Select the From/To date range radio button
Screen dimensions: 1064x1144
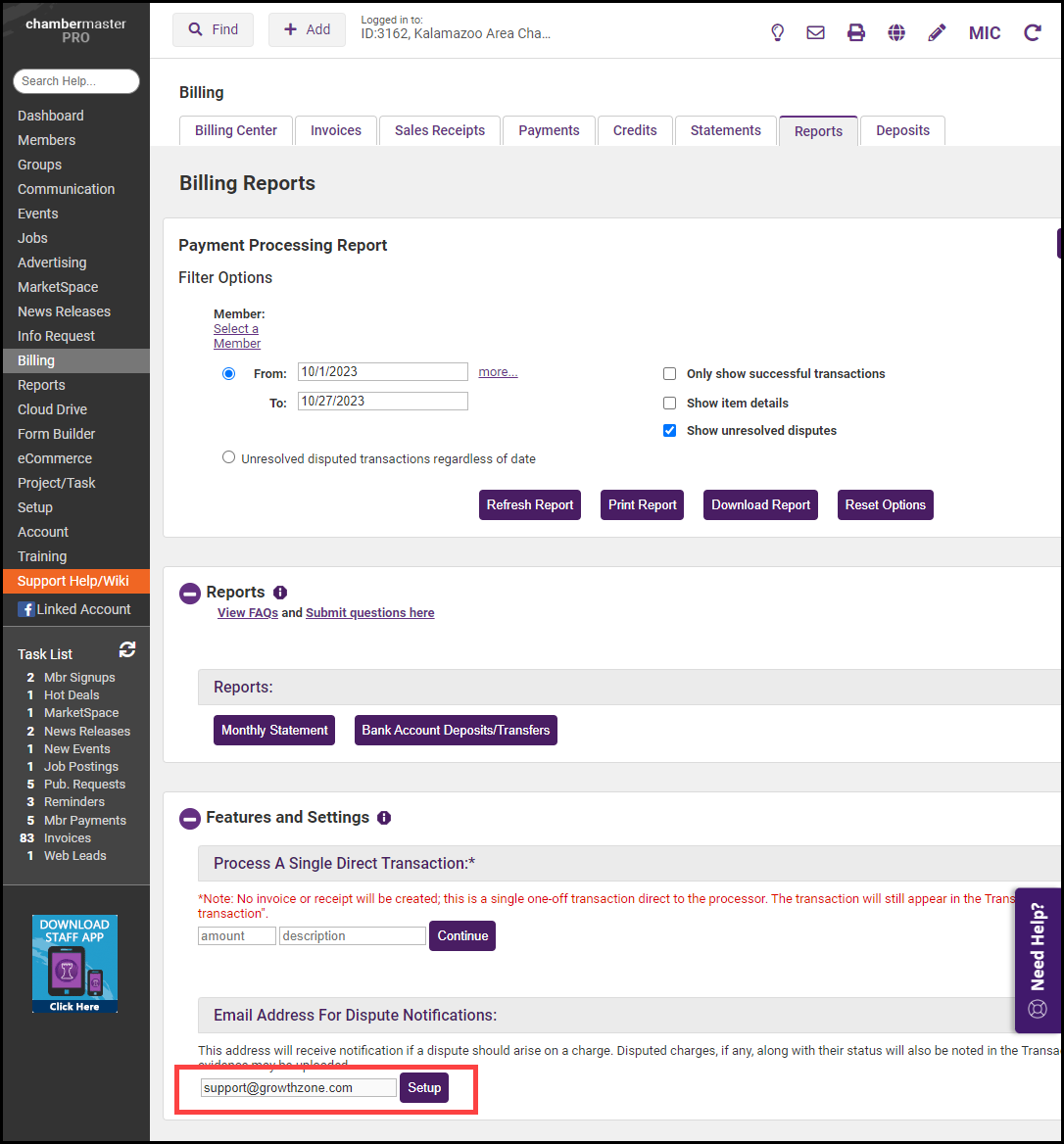click(228, 373)
